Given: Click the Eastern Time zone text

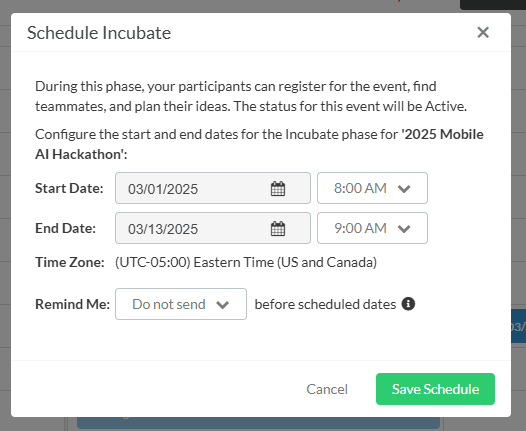Looking at the screenshot, I should [x=246, y=262].
